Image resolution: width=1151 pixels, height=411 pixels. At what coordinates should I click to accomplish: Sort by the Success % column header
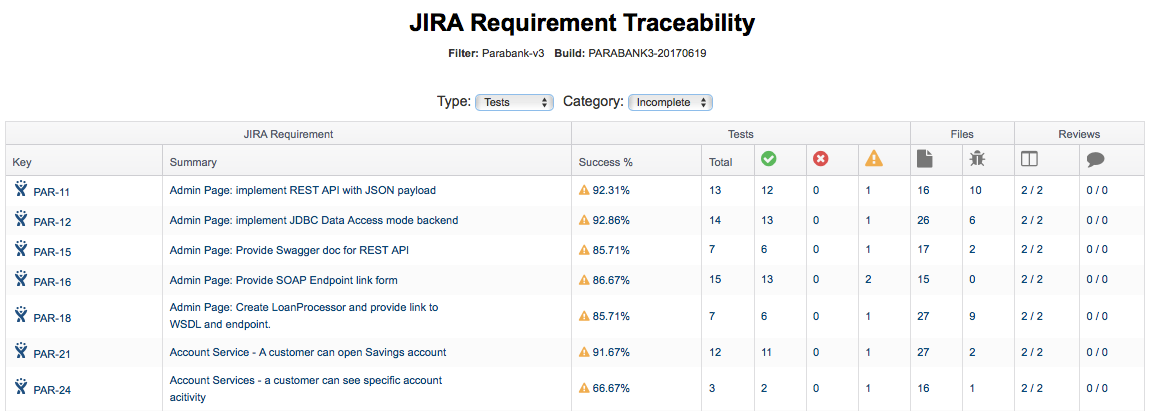point(606,163)
